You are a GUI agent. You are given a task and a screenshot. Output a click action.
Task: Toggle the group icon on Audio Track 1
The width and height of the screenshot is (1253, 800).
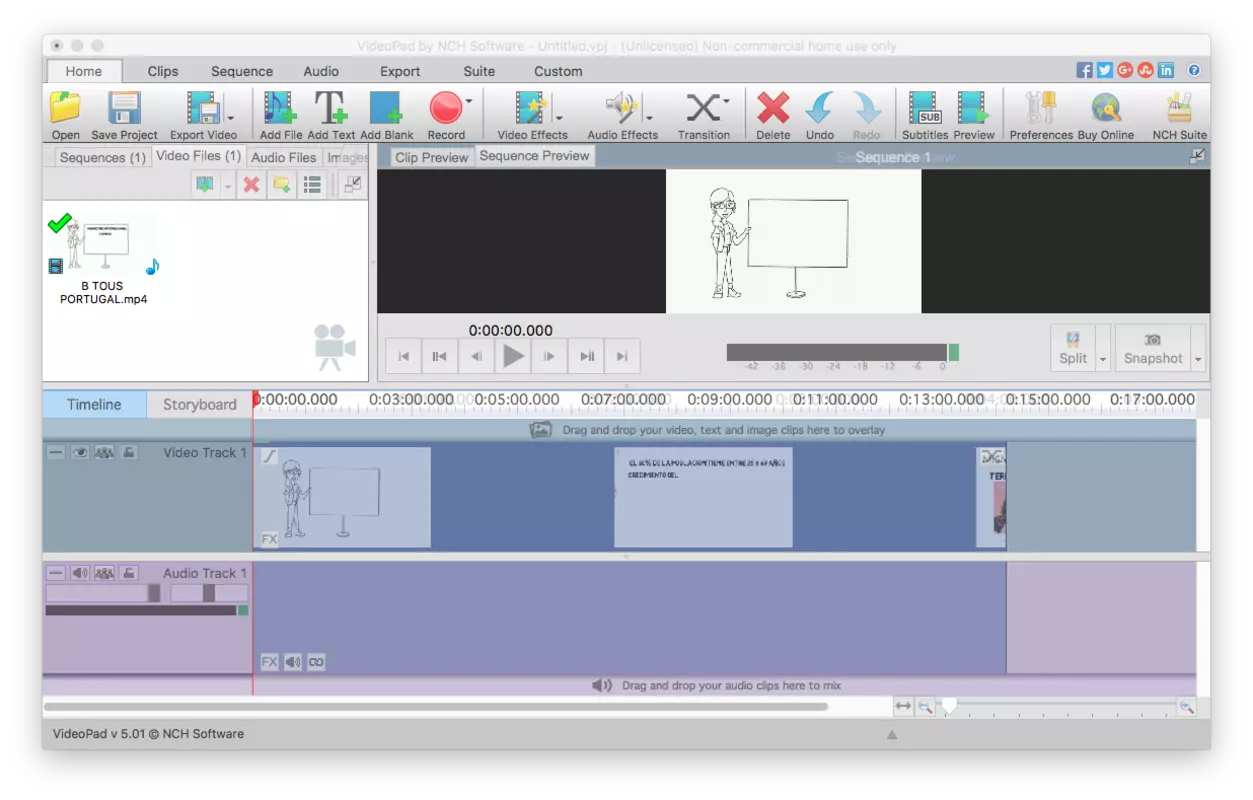pyautogui.click(x=104, y=573)
